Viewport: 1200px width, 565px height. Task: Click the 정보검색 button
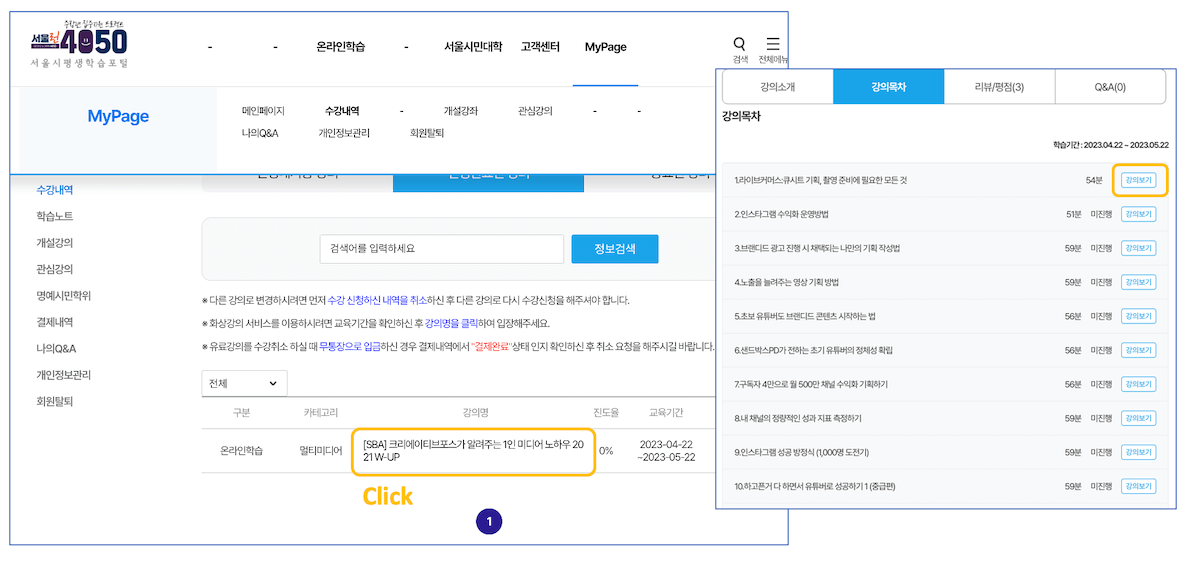(x=615, y=249)
